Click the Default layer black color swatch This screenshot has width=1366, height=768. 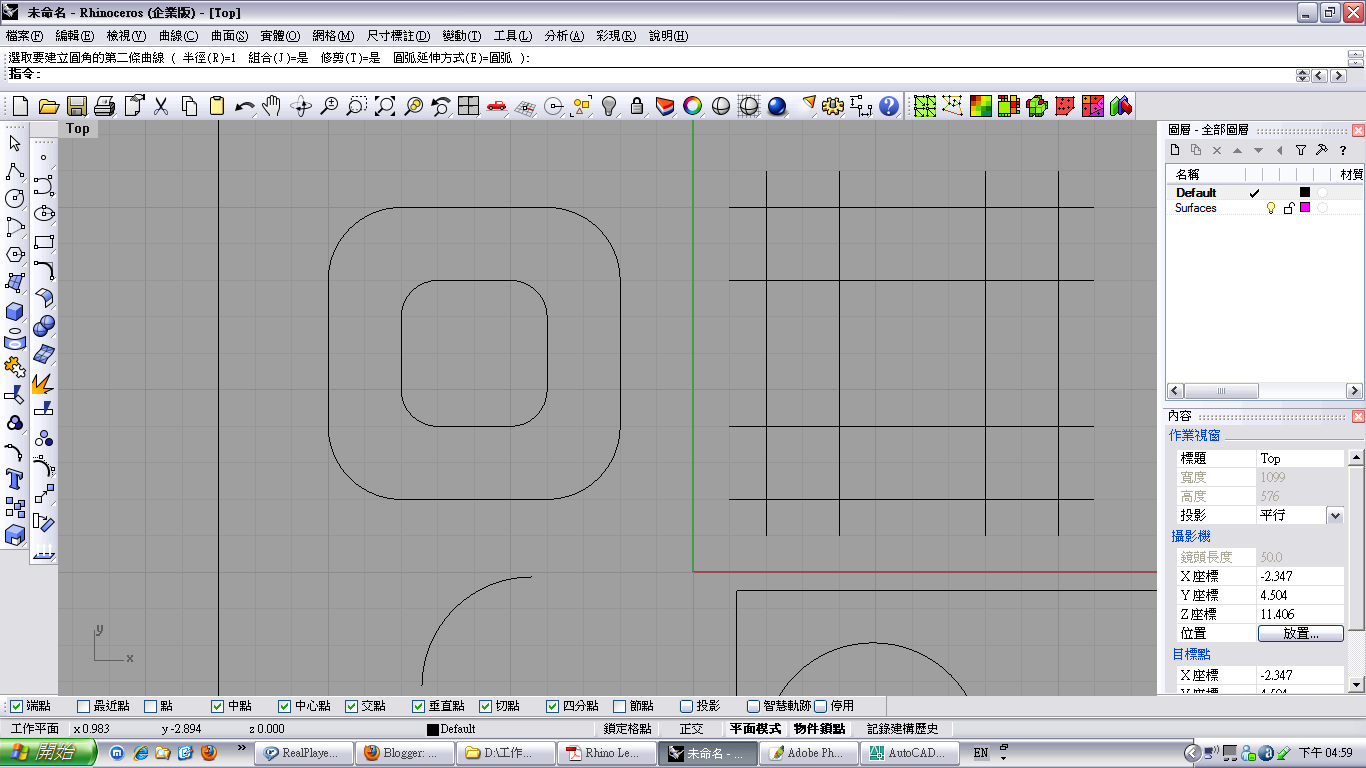[x=1304, y=193]
